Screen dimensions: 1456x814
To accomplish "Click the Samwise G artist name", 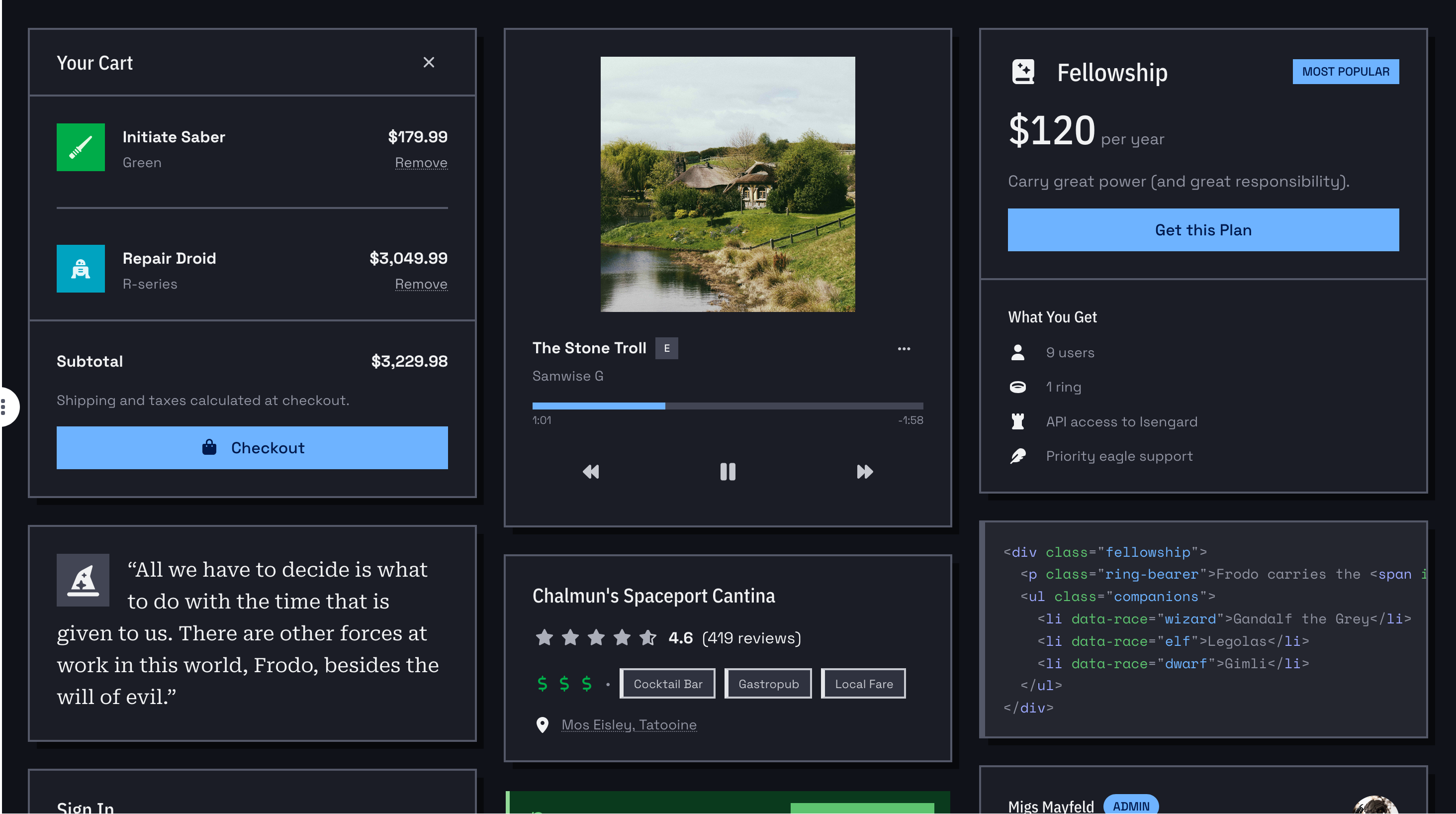I will pos(567,376).
